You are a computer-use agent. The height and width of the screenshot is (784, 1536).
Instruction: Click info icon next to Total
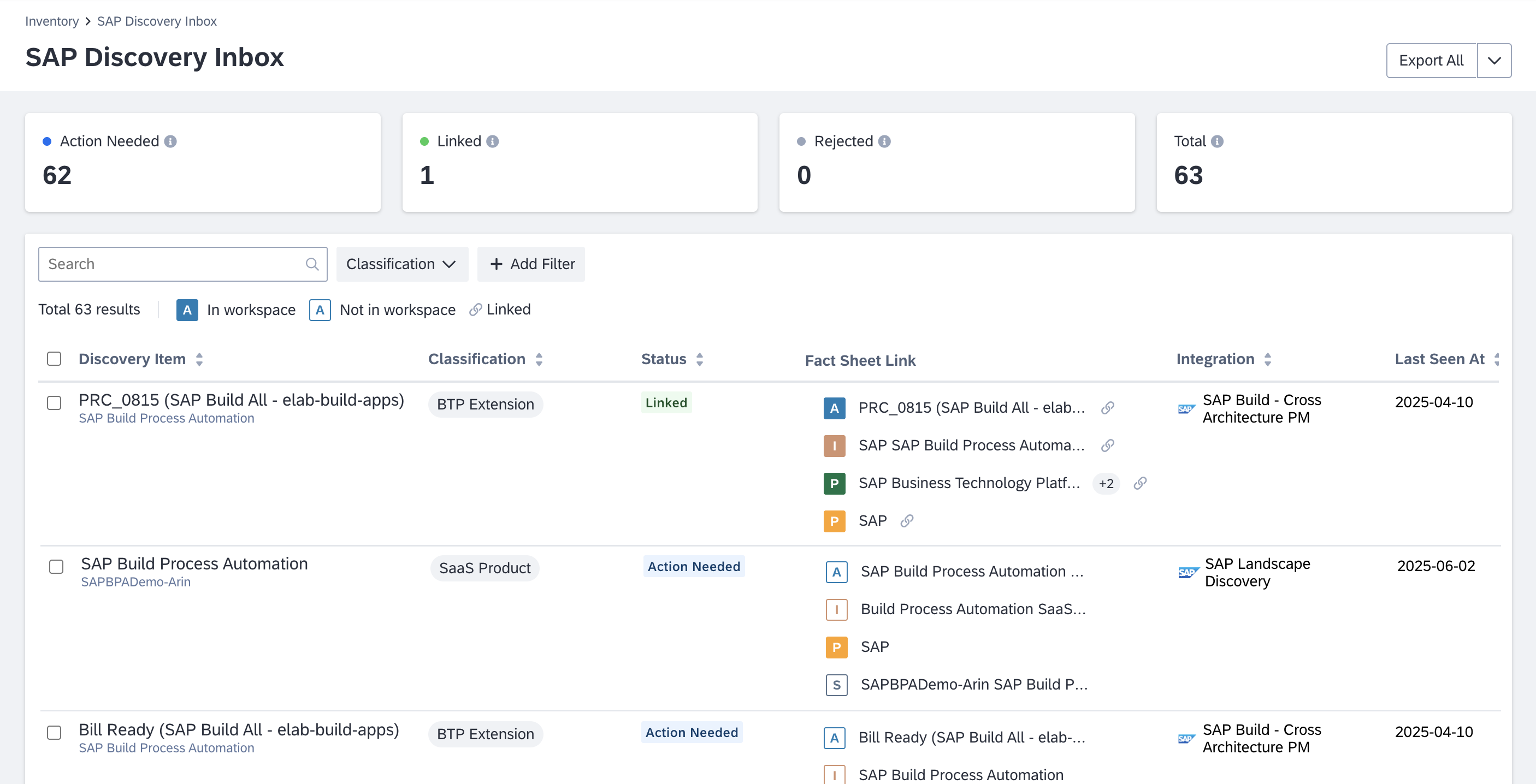tap(1217, 141)
